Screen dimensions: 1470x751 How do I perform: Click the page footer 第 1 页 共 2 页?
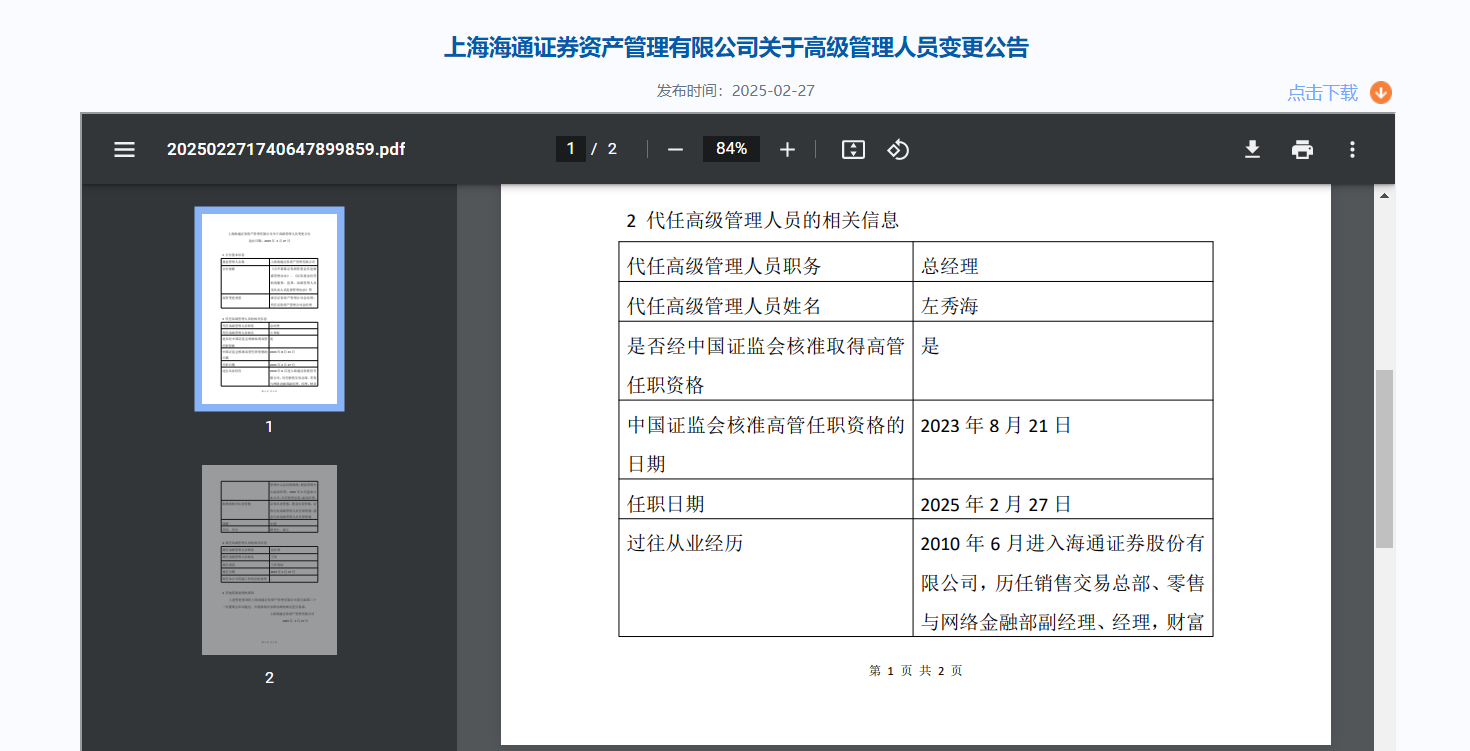tap(916, 671)
